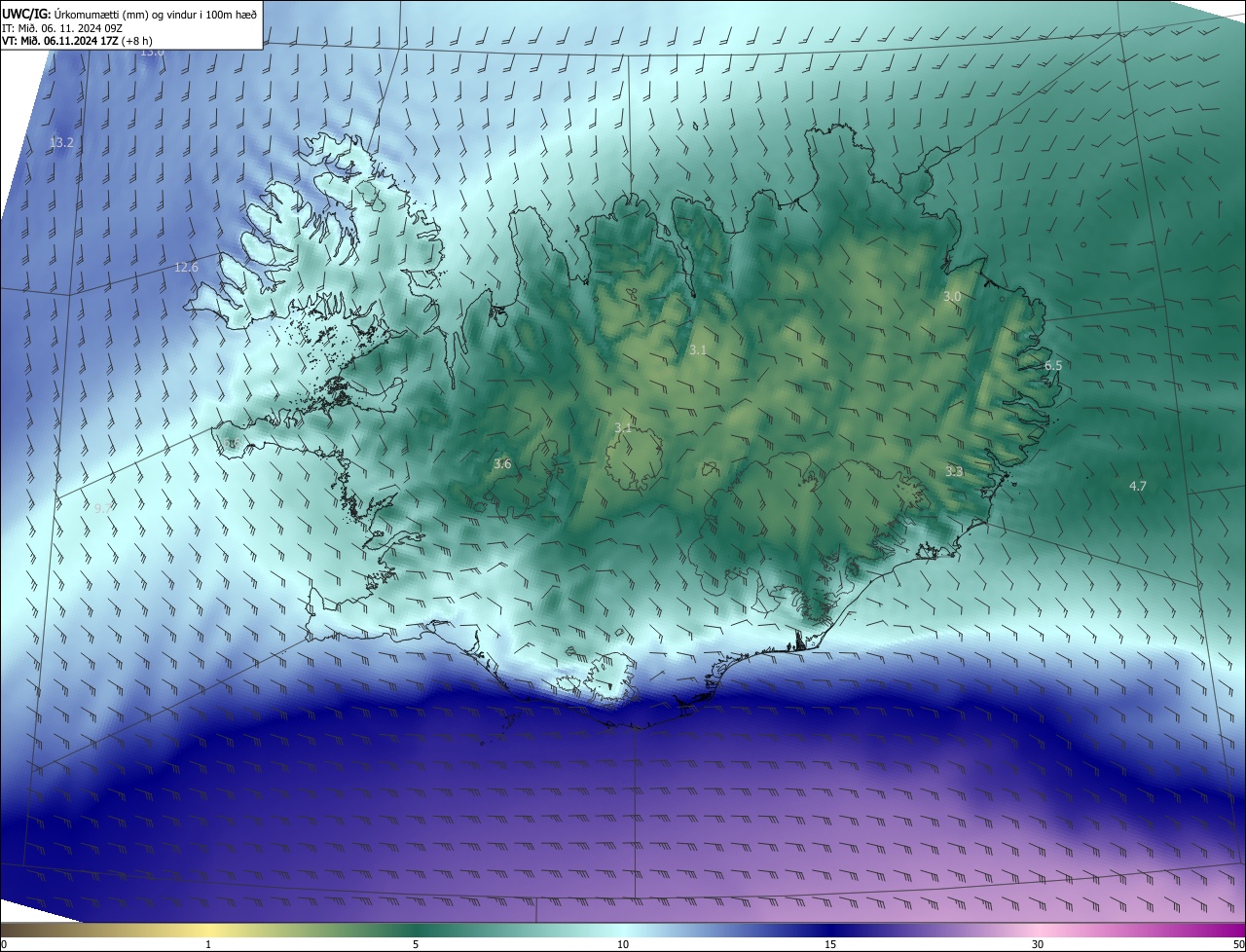The height and width of the screenshot is (952, 1246).
Task: Click the 3.1 label in the northern highlands
Action: [698, 349]
